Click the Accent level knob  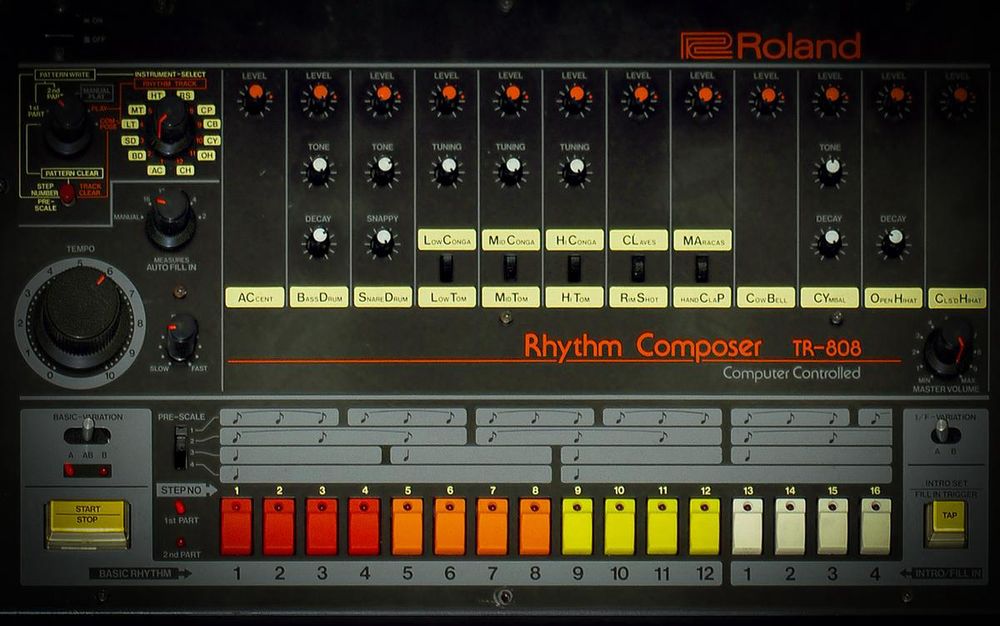tap(254, 99)
